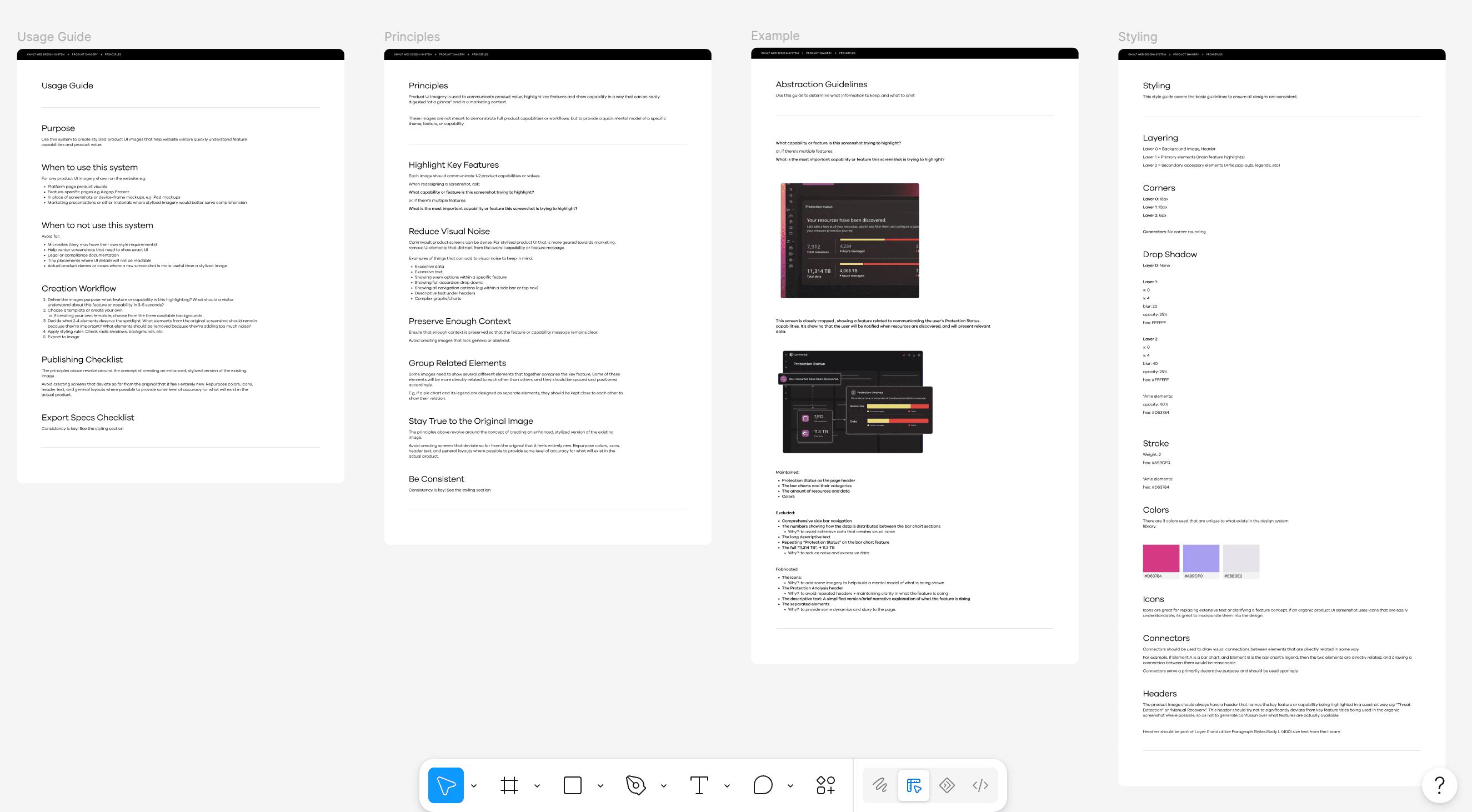This screenshot has width=1472, height=812.
Task: Select the Frame tool
Action: [509, 785]
